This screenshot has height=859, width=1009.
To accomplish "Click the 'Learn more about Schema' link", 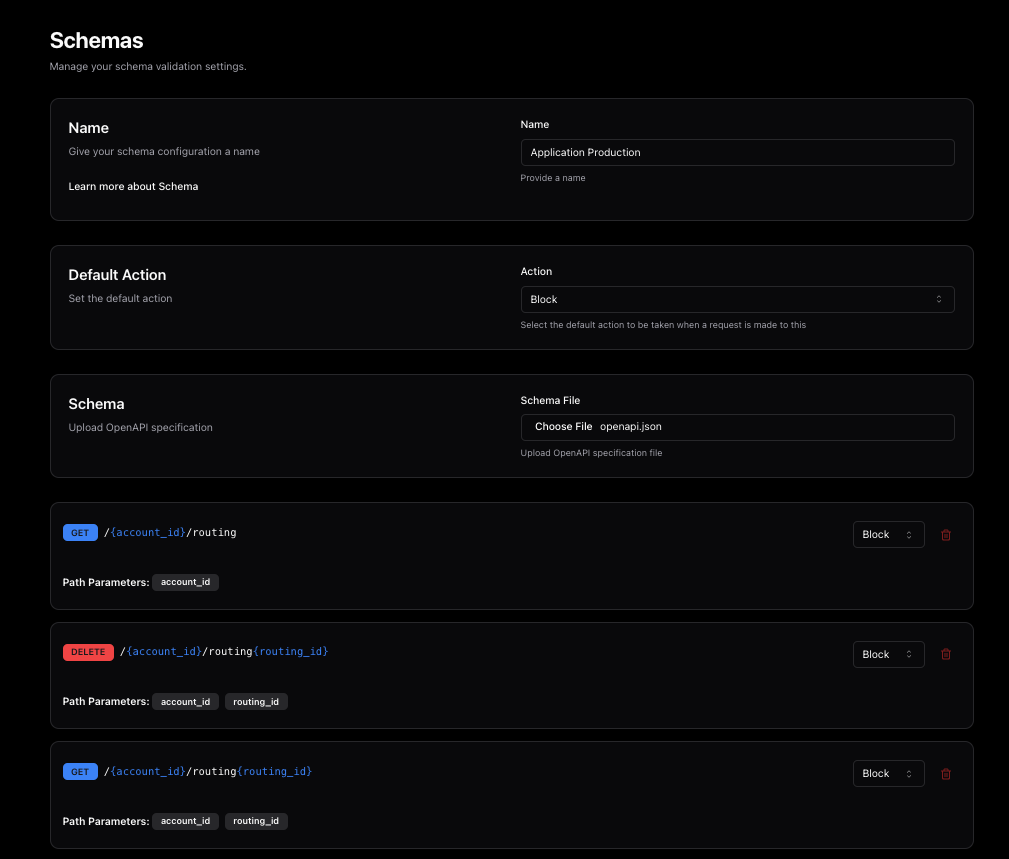I will pos(133,187).
